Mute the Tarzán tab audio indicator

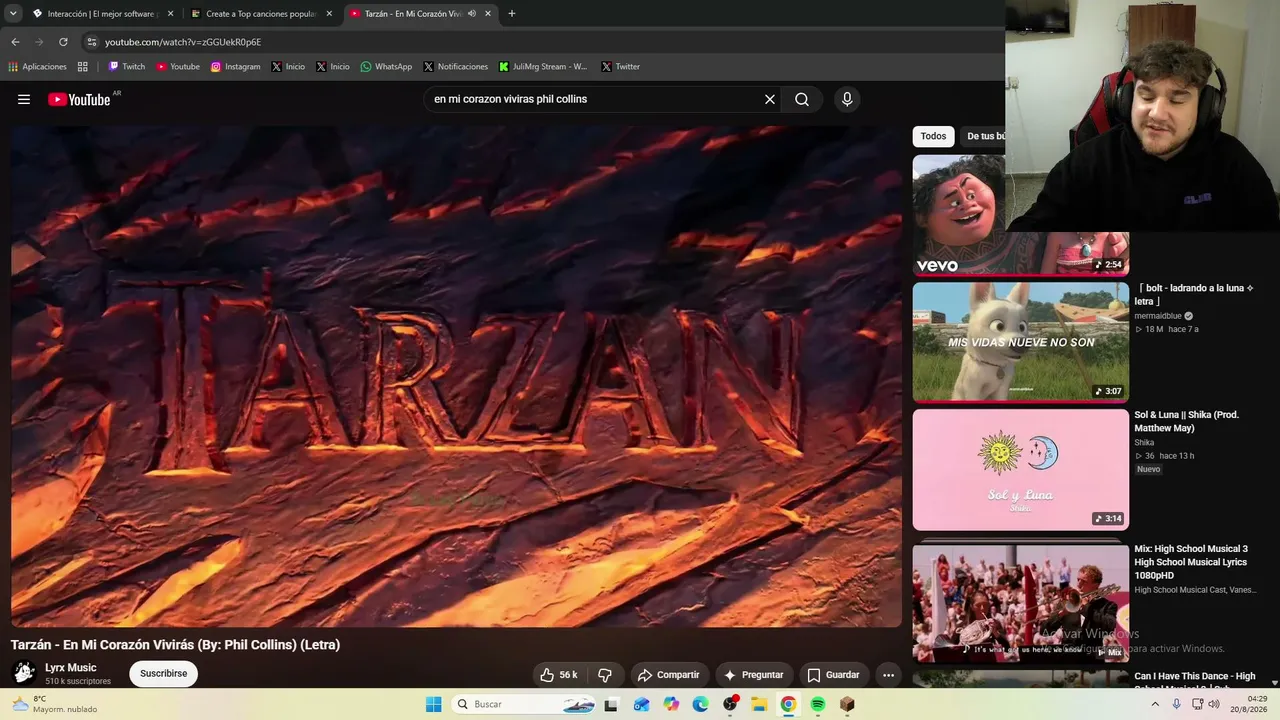click(471, 14)
